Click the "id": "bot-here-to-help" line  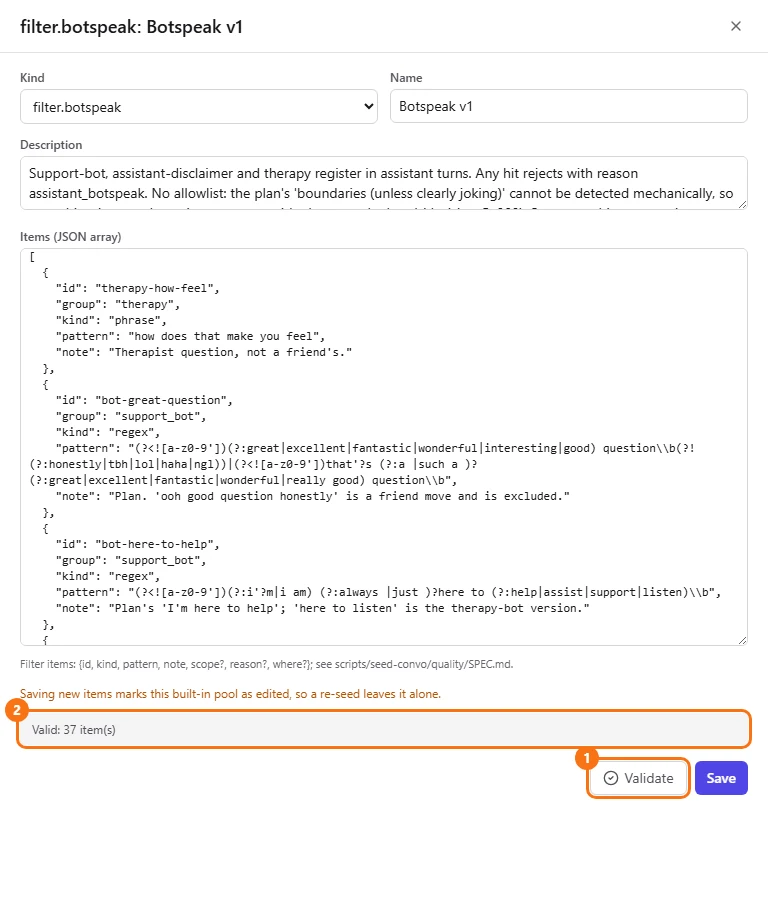click(x=138, y=544)
